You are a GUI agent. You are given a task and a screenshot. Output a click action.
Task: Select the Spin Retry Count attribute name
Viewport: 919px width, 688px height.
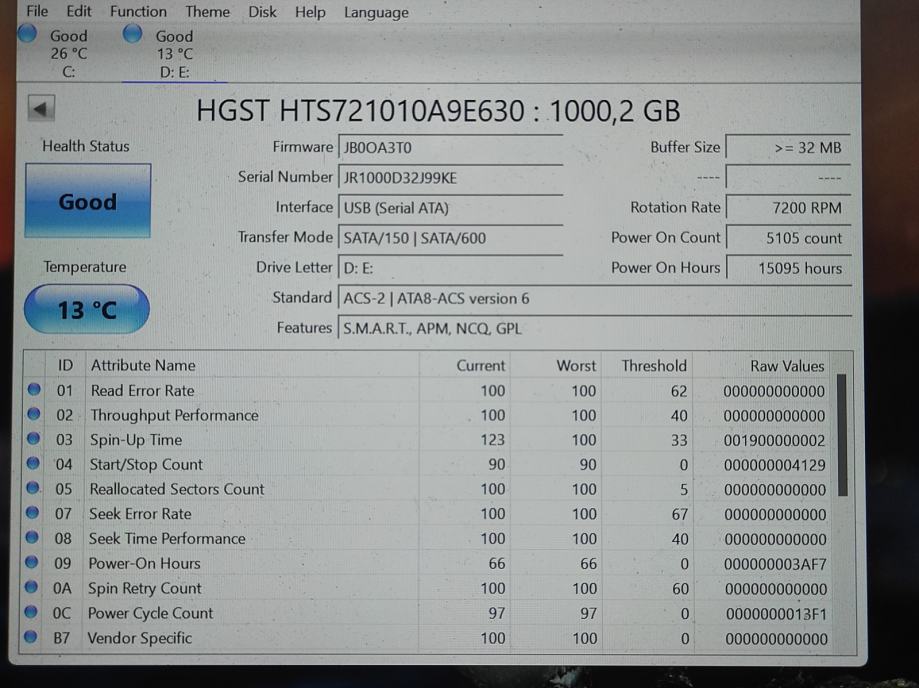pyautogui.click(x=145, y=588)
